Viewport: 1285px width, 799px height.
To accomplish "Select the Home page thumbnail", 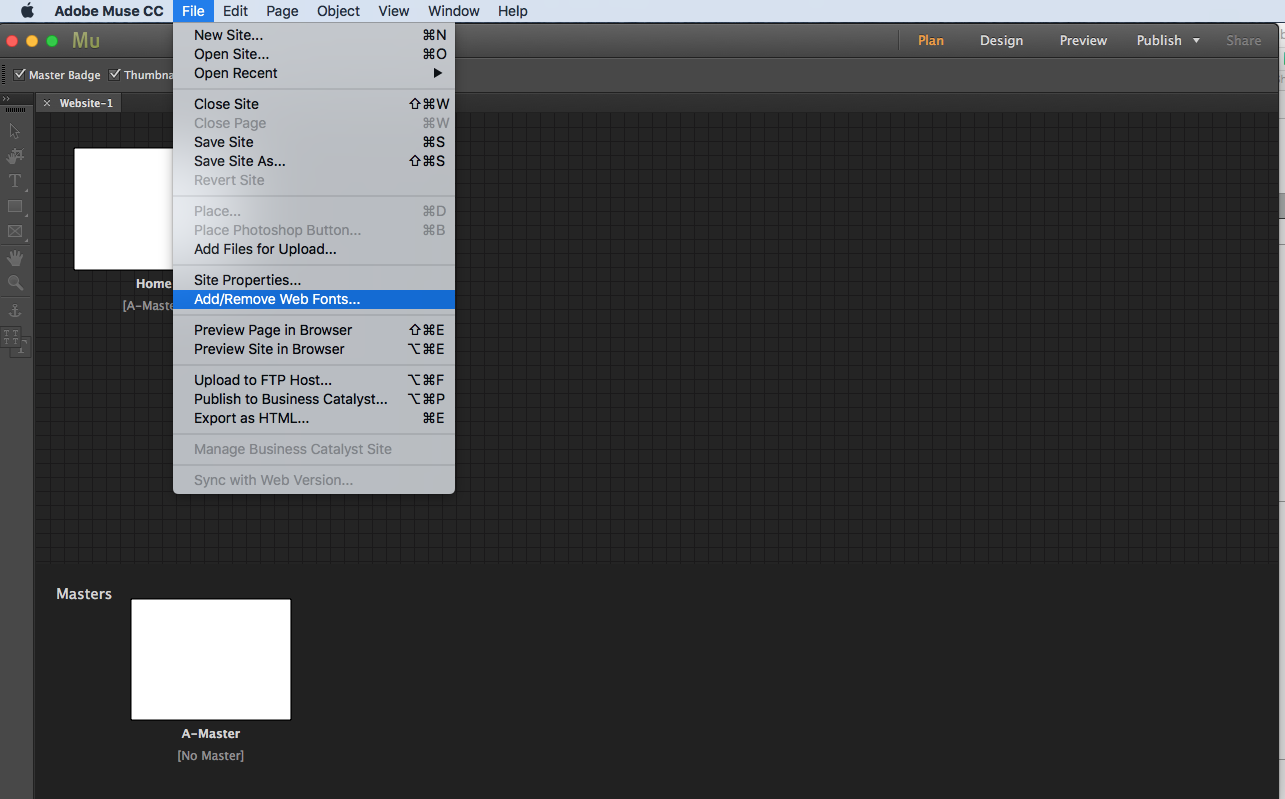I will 124,209.
